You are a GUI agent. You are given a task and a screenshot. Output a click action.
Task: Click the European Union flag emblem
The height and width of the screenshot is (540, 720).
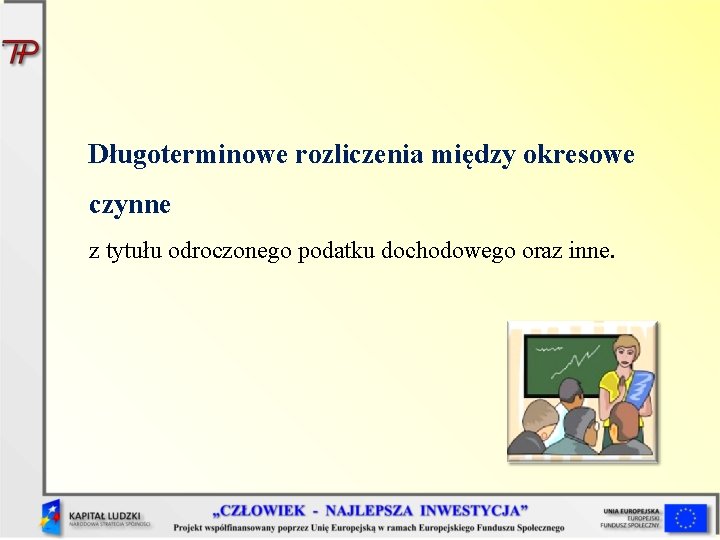[686, 518]
